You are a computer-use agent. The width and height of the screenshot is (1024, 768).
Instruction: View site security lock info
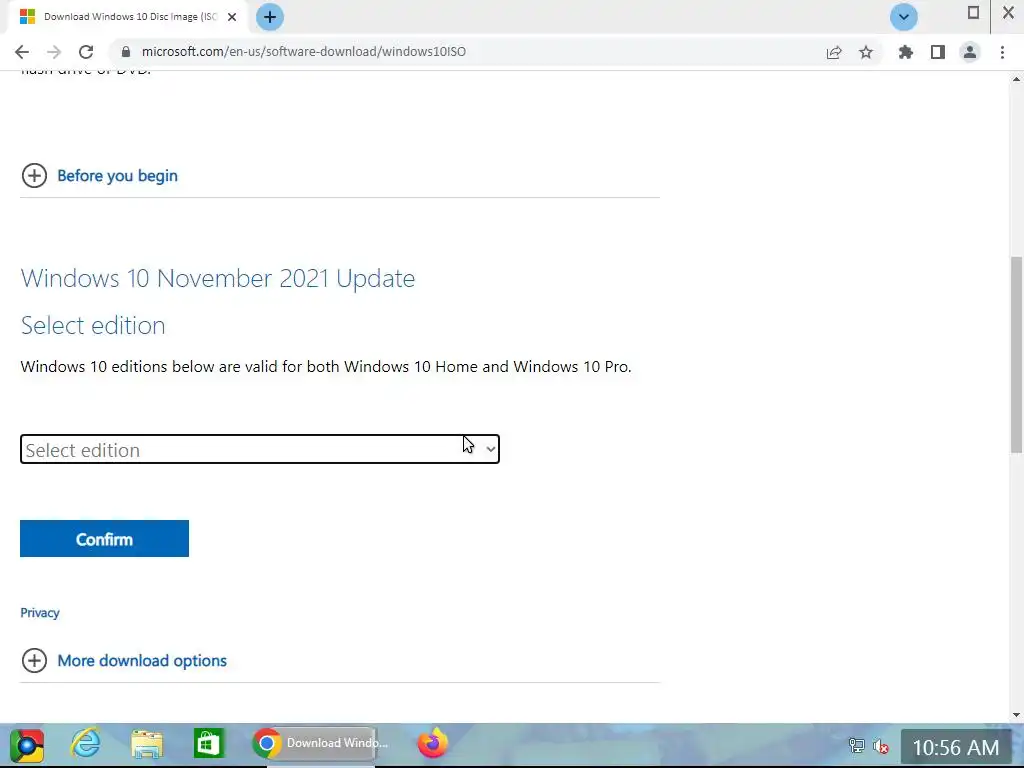tap(126, 52)
